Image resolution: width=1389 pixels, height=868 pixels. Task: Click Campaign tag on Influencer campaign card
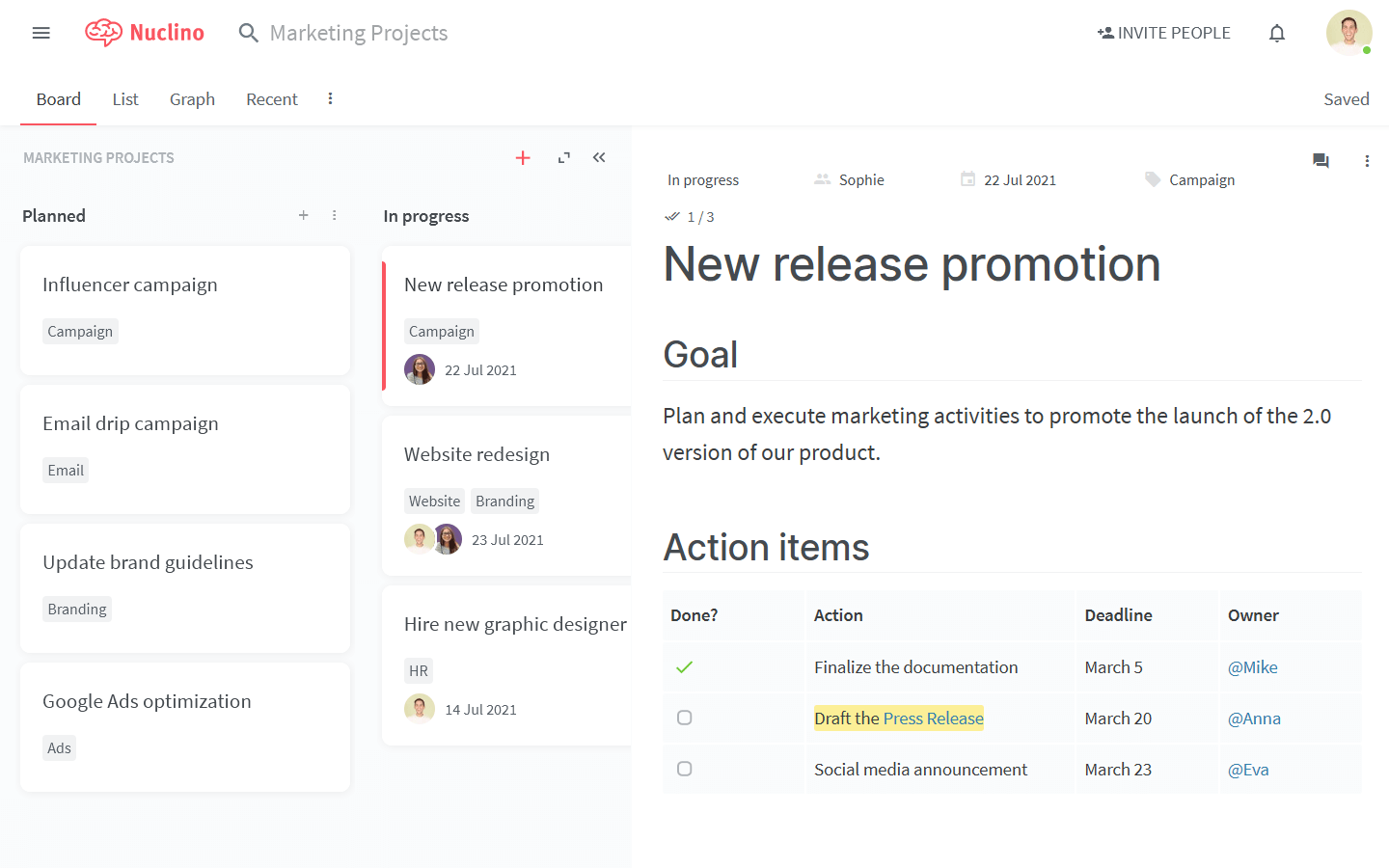click(80, 332)
